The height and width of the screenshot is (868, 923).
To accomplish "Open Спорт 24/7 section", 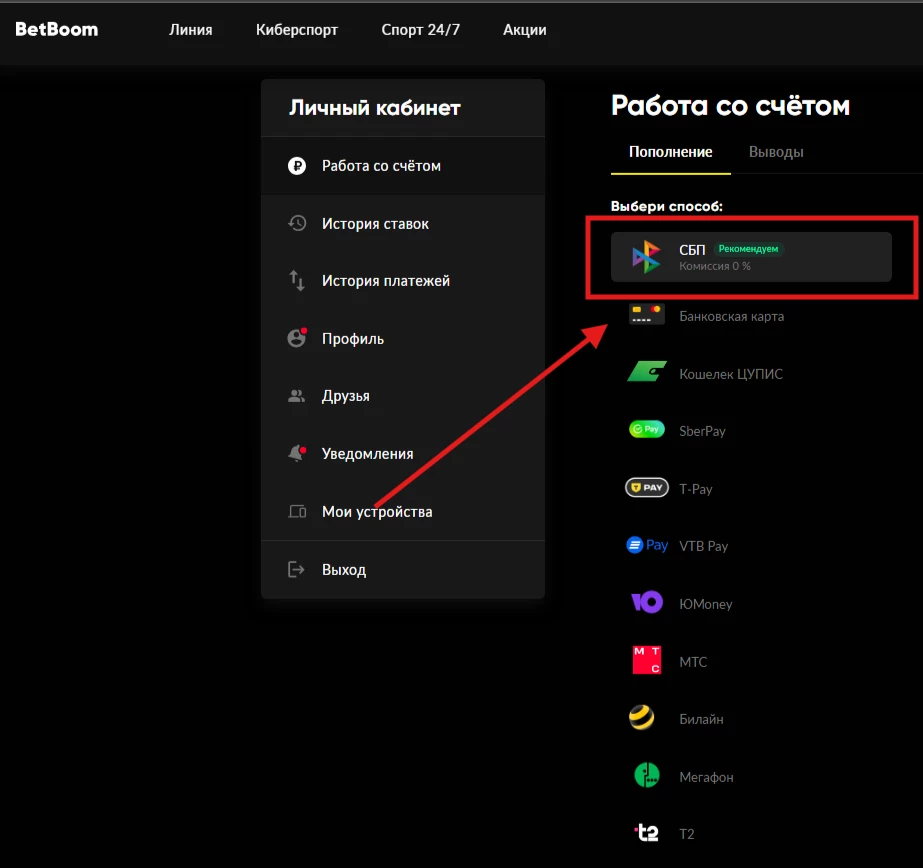I will [420, 29].
